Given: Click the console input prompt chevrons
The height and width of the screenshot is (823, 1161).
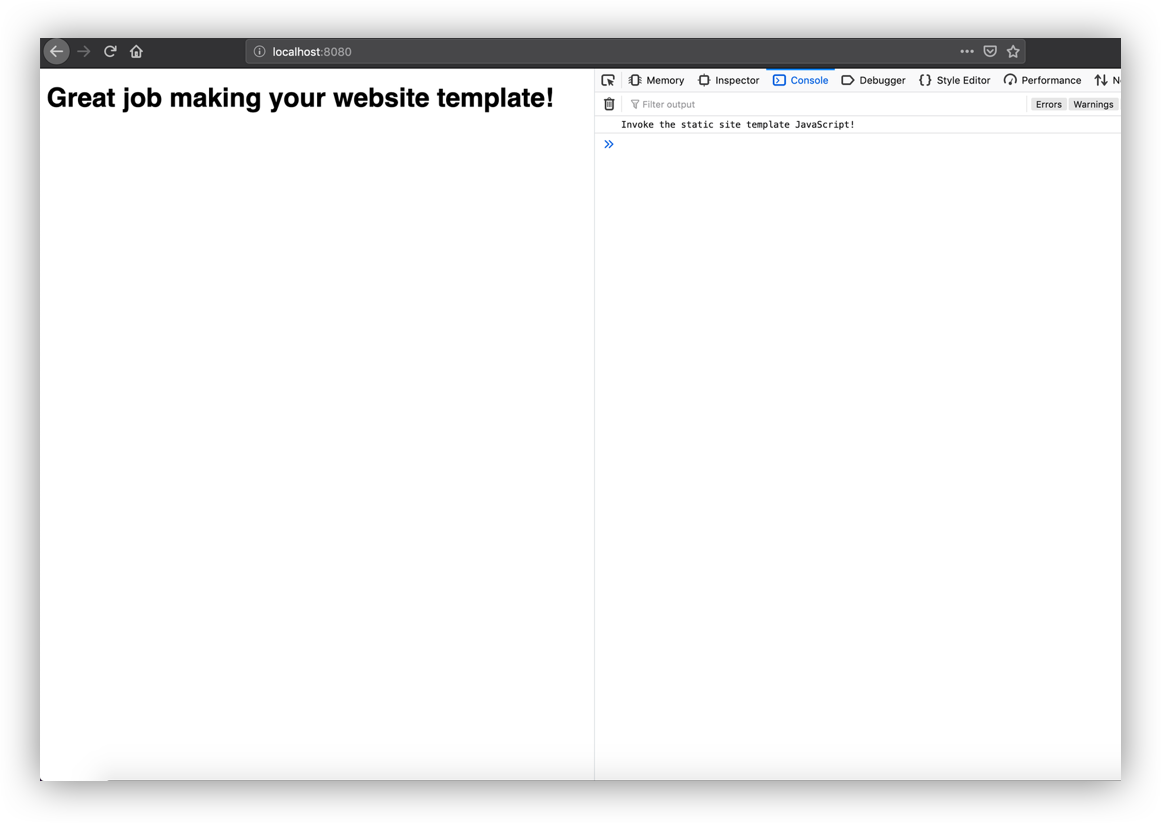Looking at the screenshot, I should click(x=609, y=144).
